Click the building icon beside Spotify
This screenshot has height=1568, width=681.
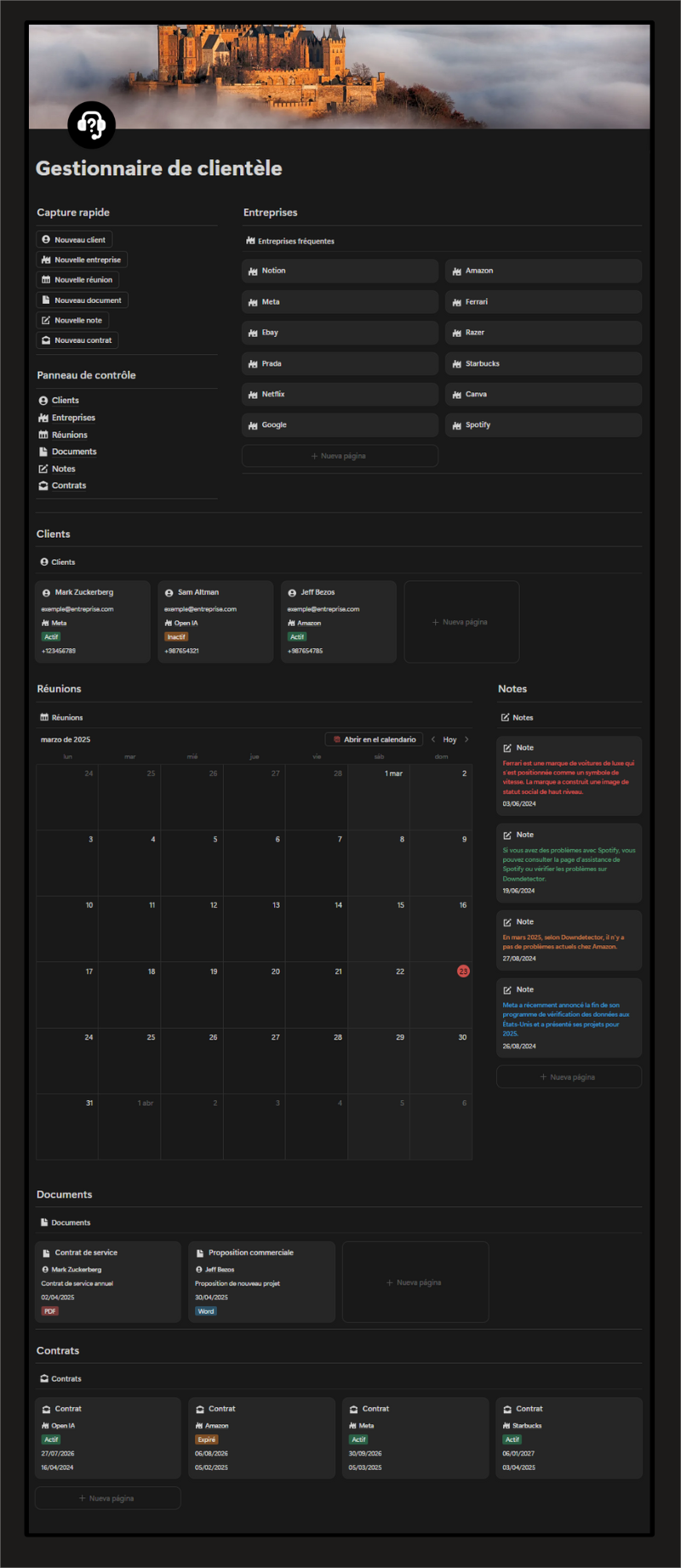pos(457,425)
